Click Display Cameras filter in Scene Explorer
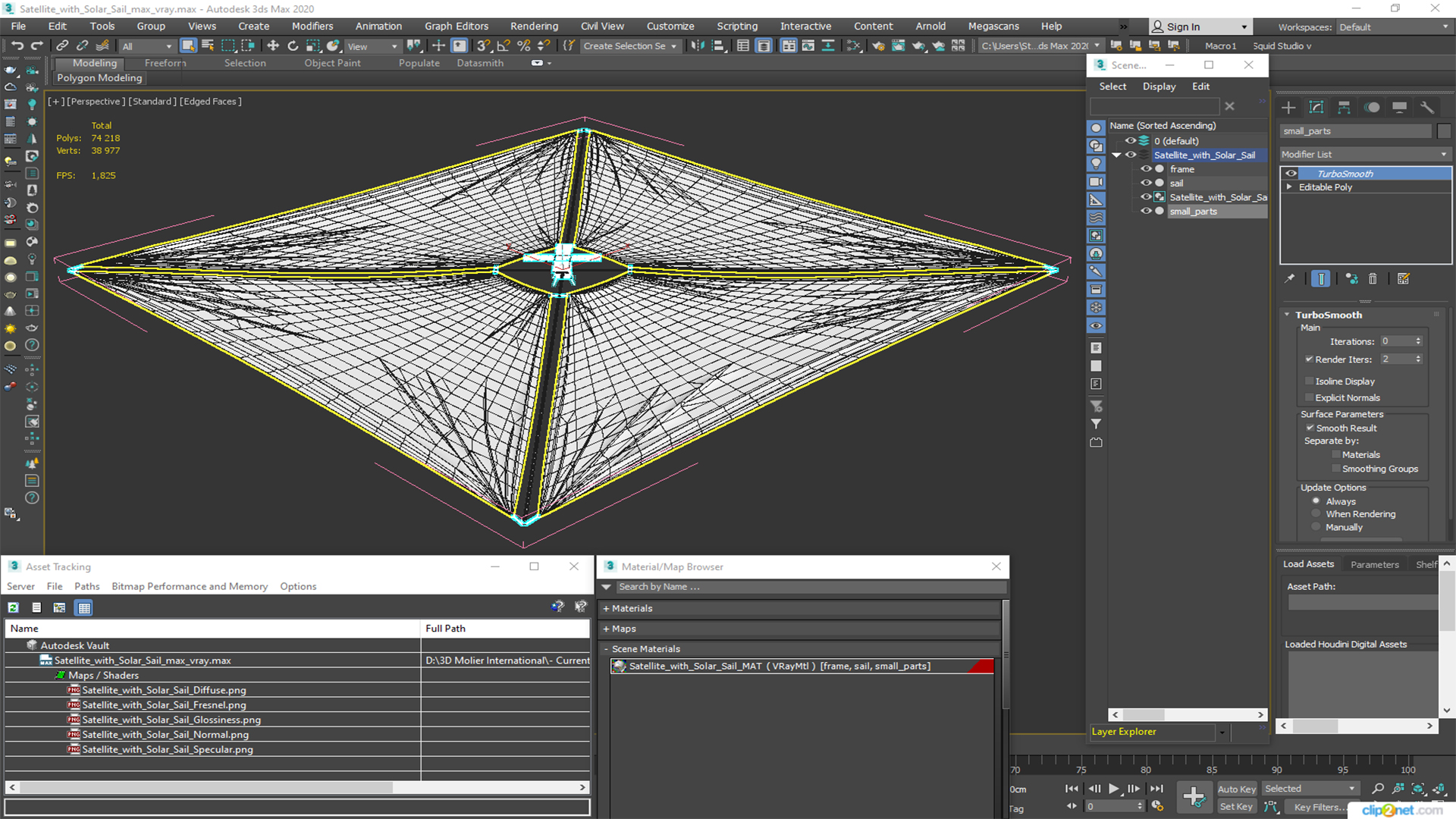Screen dimensions: 1456x819 [x=1096, y=182]
